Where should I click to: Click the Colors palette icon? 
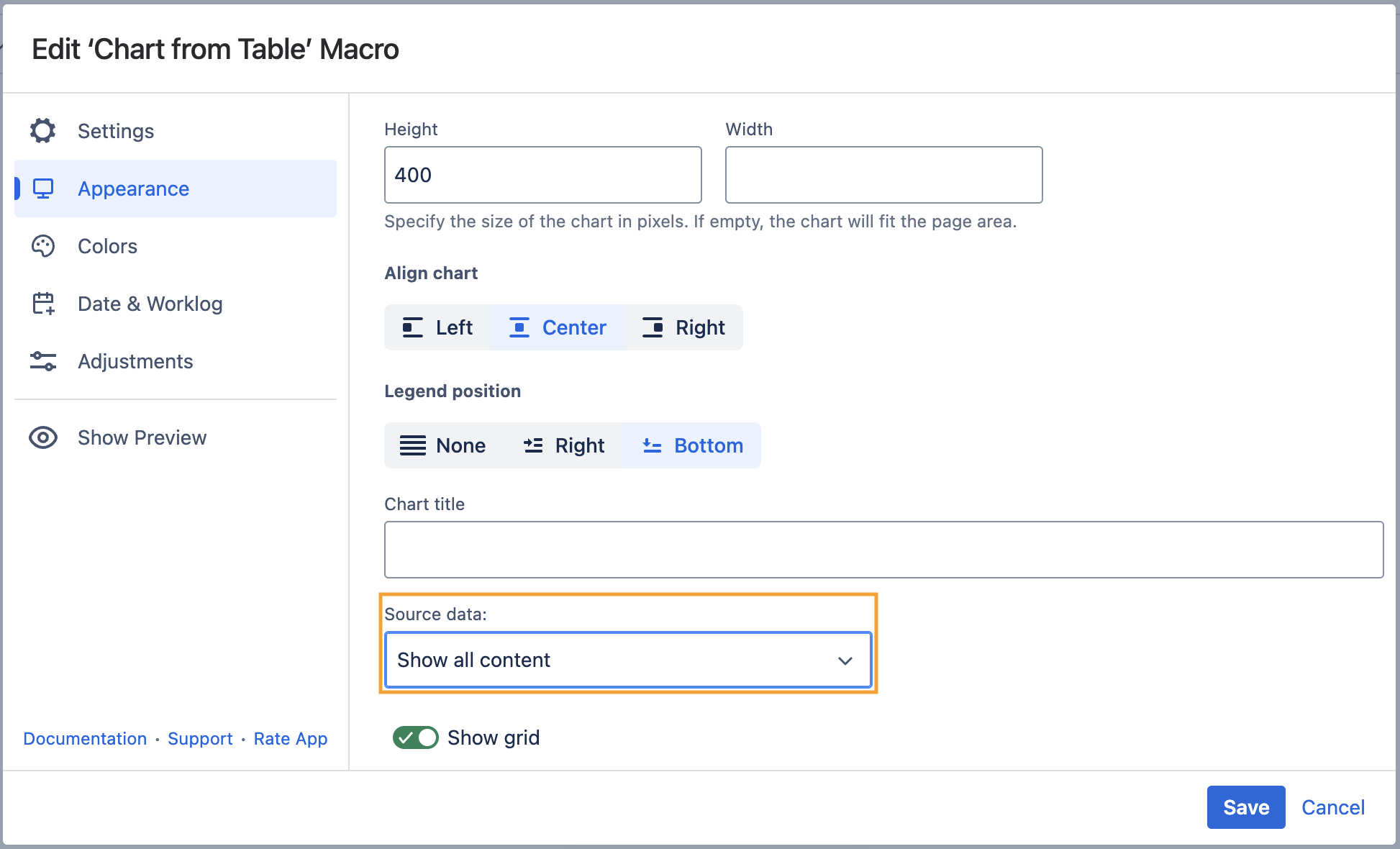tap(43, 246)
